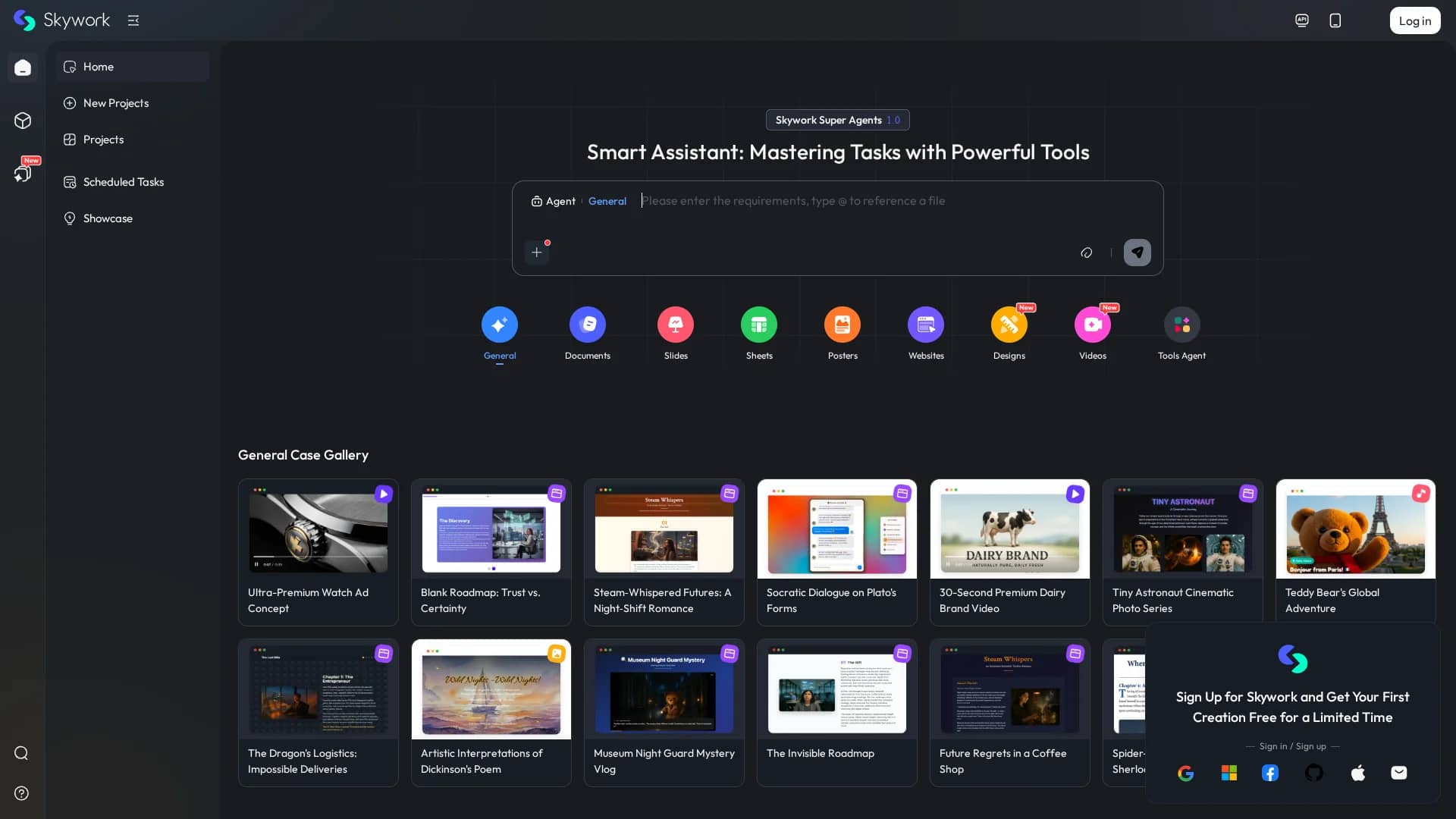Select the Documents agent icon
This screenshot has width=1456, height=819.
[x=588, y=325]
